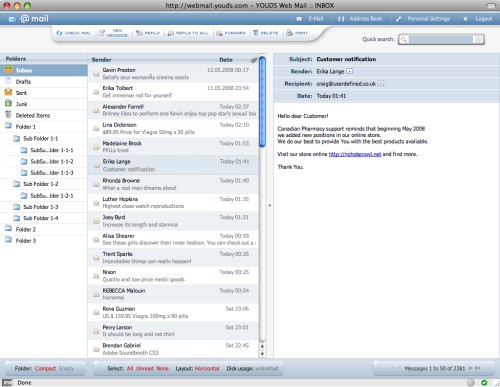Click the @mail logo icon
500x387 pixels.
(x=12, y=19)
